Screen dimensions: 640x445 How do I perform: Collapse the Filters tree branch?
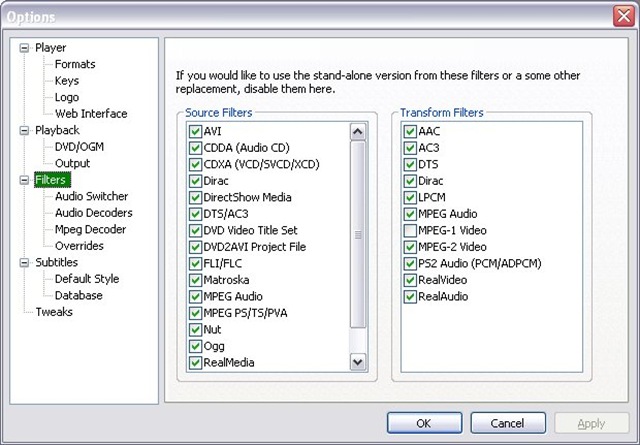(26, 180)
